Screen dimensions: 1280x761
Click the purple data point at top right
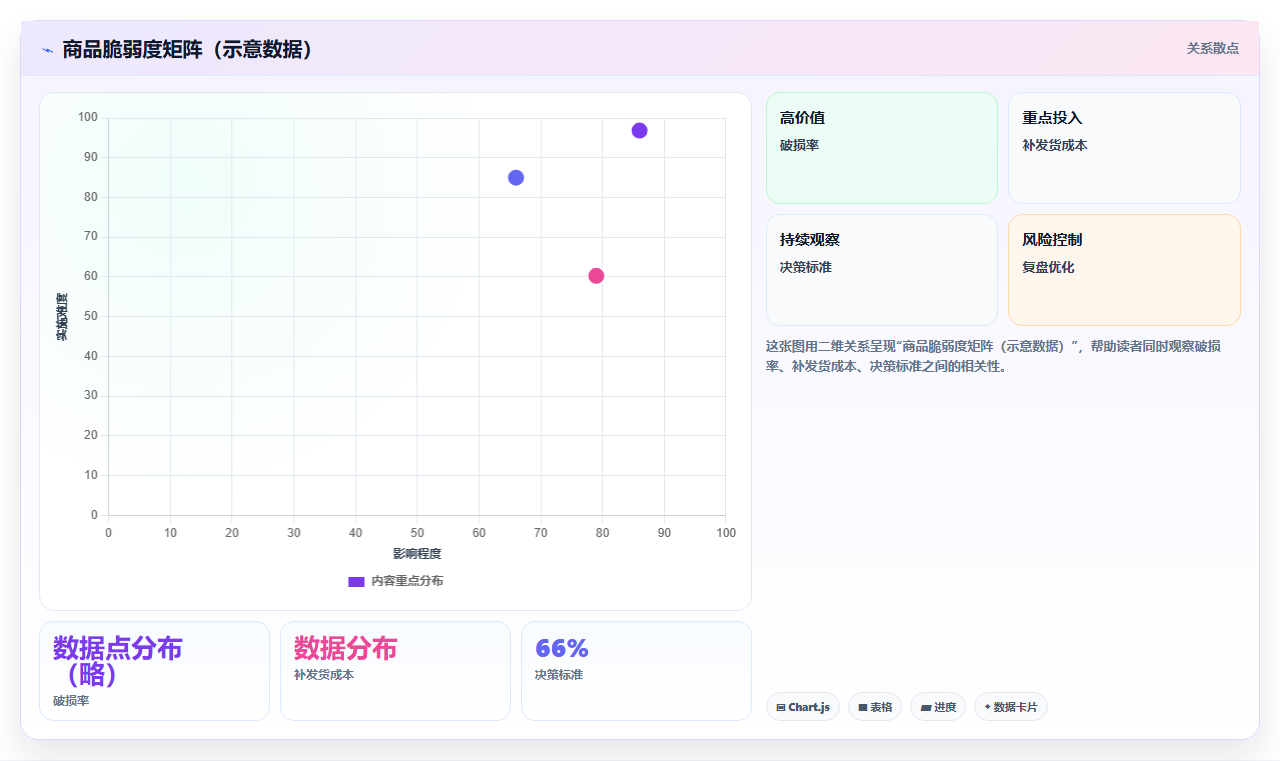[639, 131]
